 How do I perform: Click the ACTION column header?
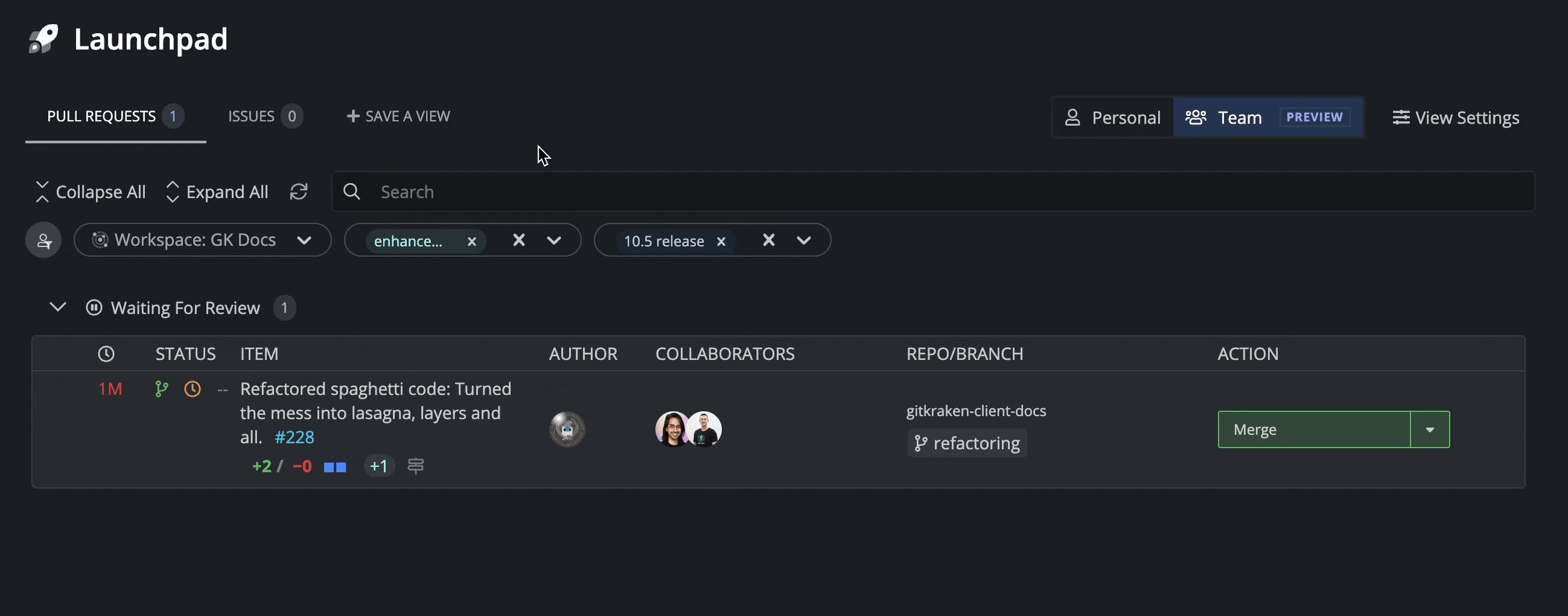[1247, 354]
